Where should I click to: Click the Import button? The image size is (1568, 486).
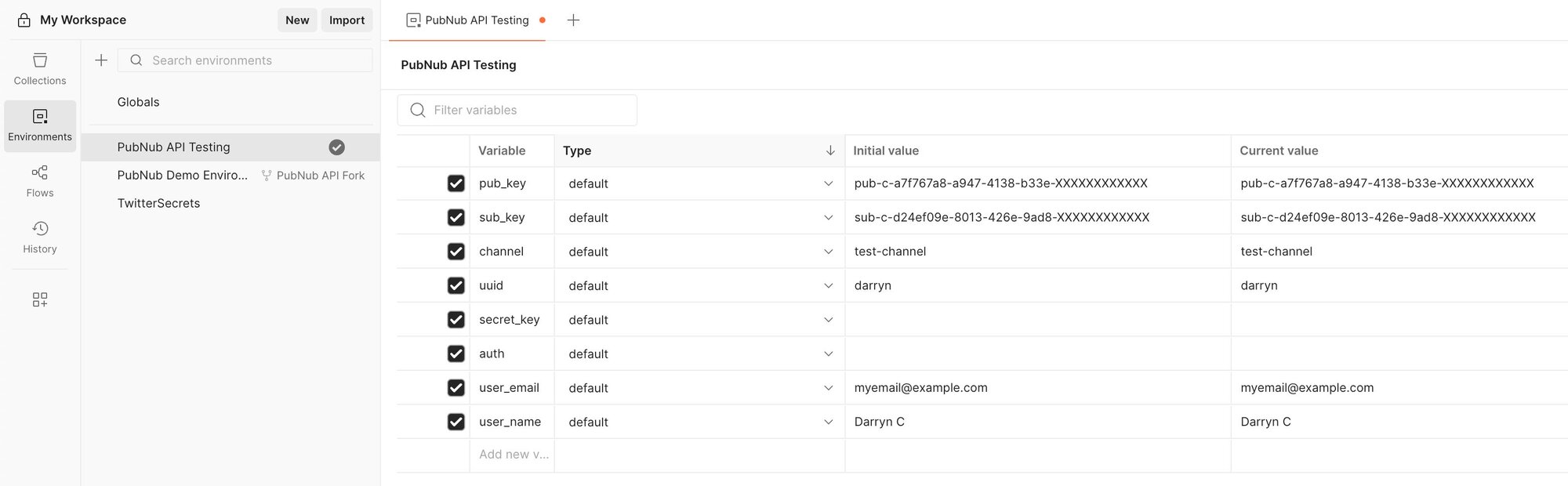(347, 20)
